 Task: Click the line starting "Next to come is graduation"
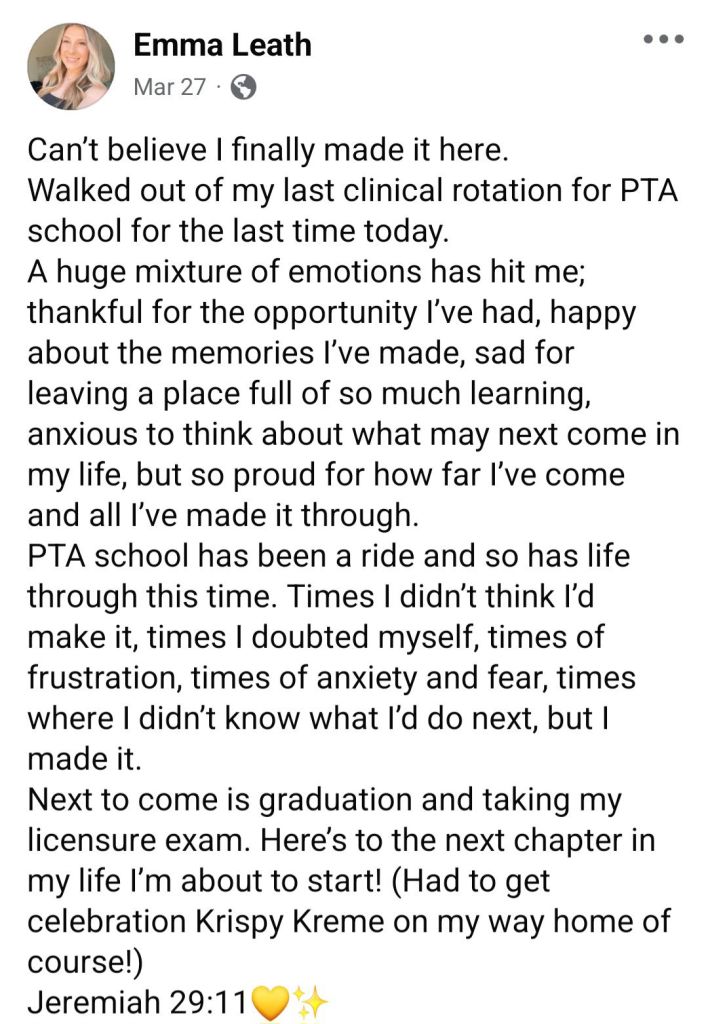point(324,800)
